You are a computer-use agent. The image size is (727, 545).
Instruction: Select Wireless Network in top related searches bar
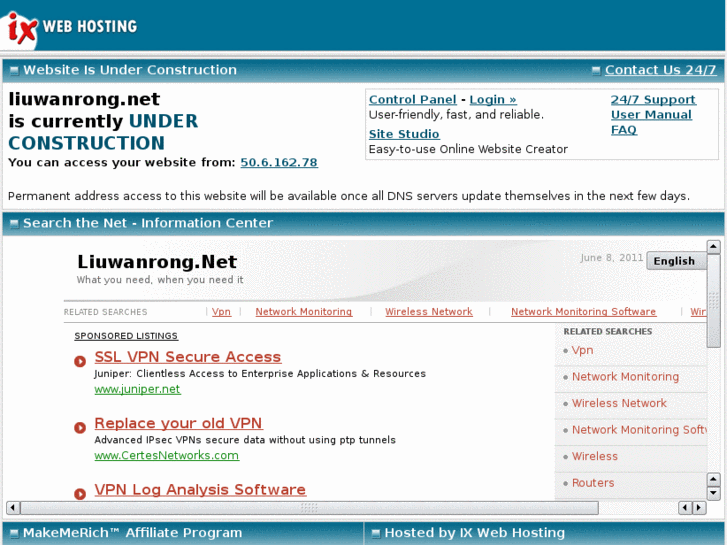pos(428,312)
